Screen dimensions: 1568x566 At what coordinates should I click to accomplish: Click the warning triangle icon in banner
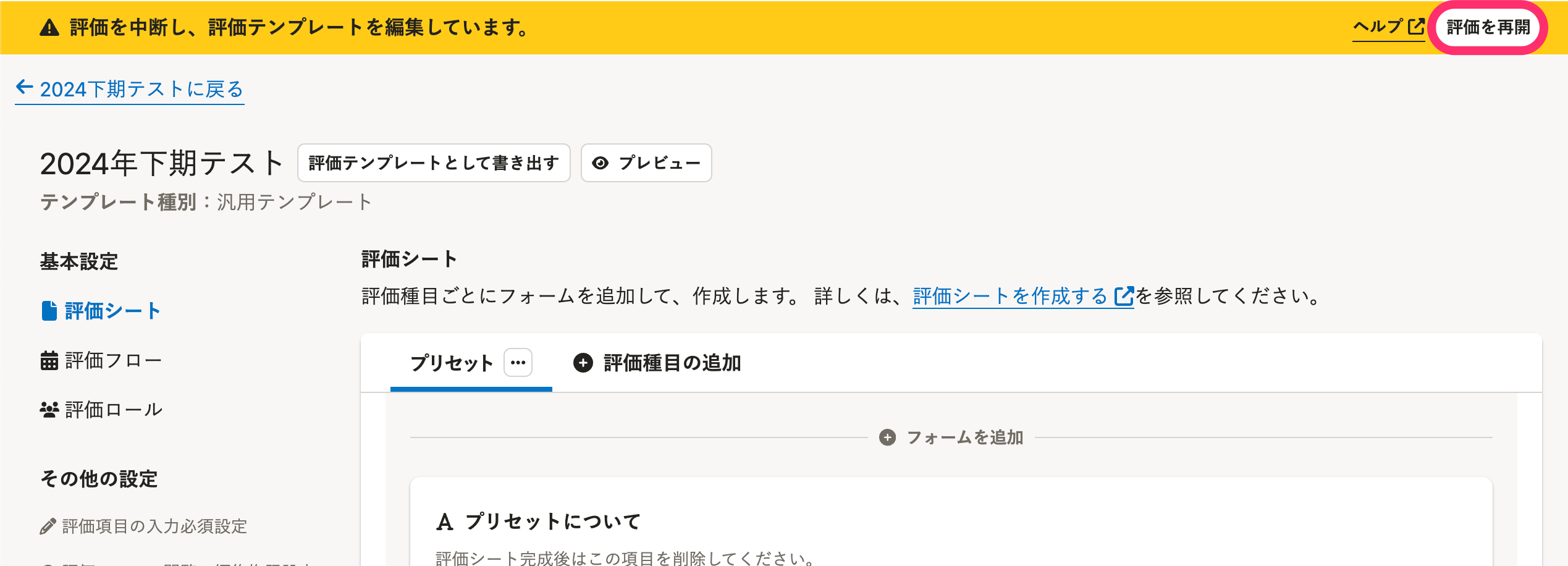click(x=49, y=28)
